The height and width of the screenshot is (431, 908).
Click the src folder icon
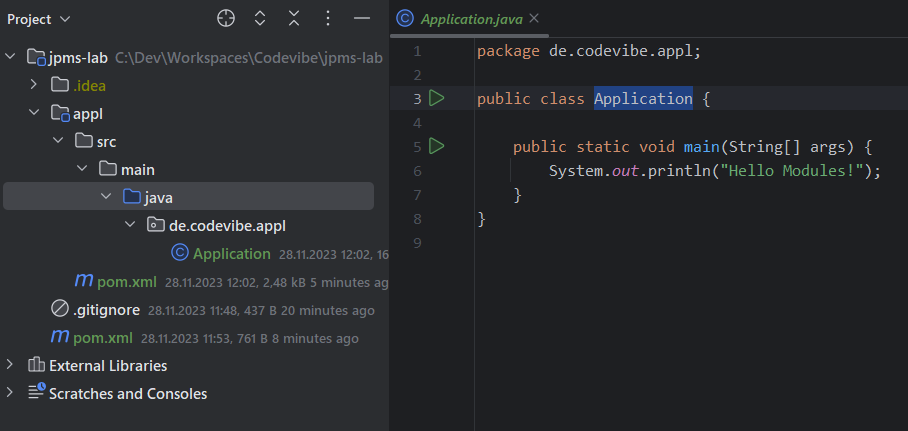tap(84, 141)
